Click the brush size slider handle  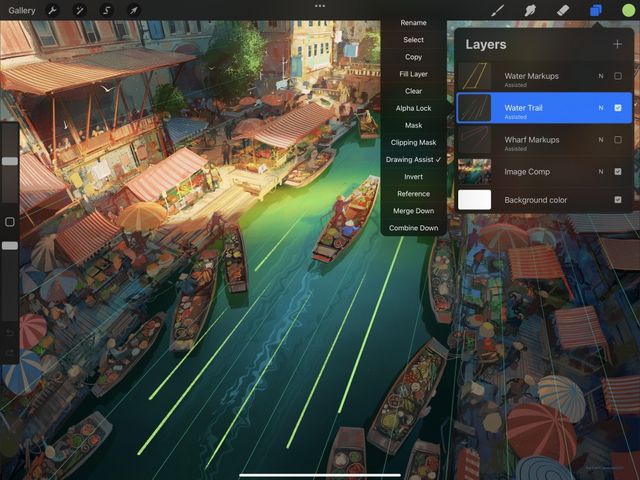(x=10, y=161)
